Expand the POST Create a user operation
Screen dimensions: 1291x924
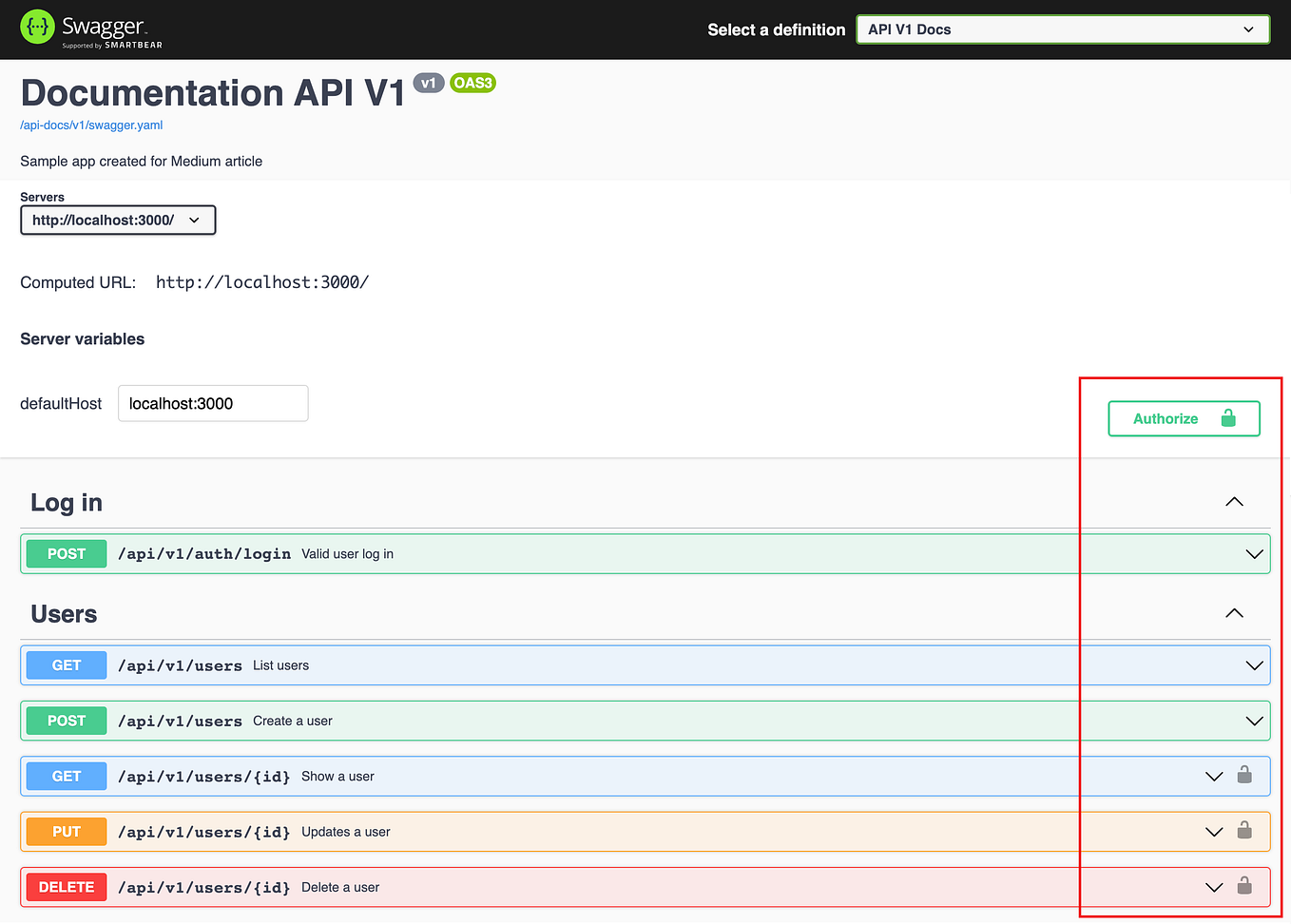click(1253, 720)
